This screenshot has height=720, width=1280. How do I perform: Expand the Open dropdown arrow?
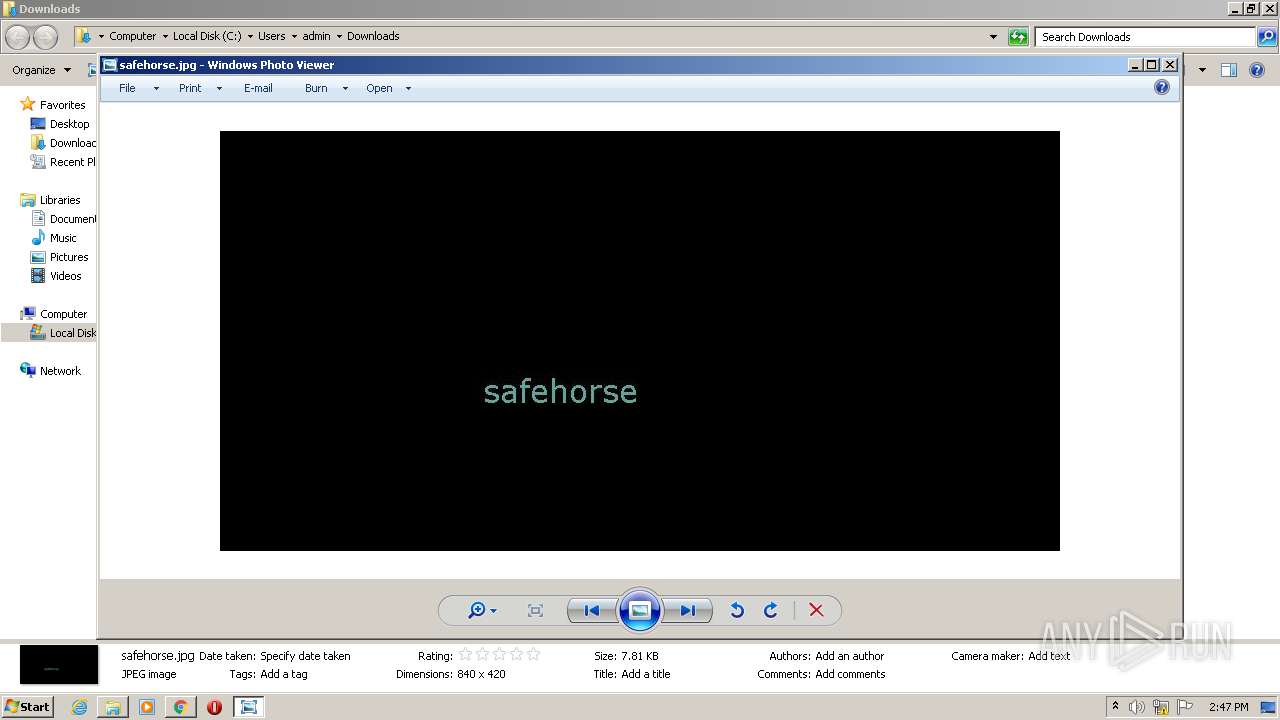(408, 89)
